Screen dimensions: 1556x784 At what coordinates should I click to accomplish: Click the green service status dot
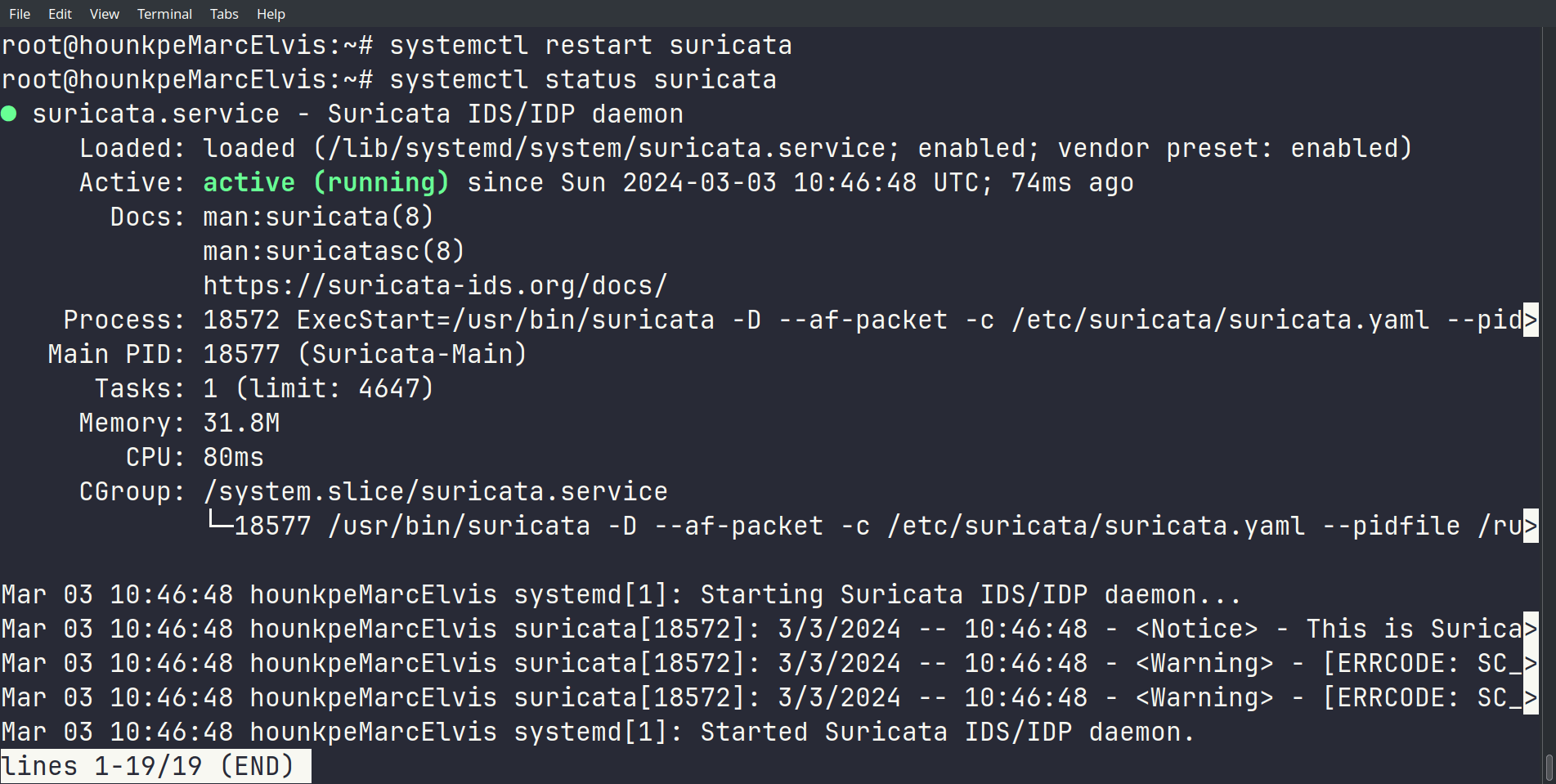(x=9, y=114)
